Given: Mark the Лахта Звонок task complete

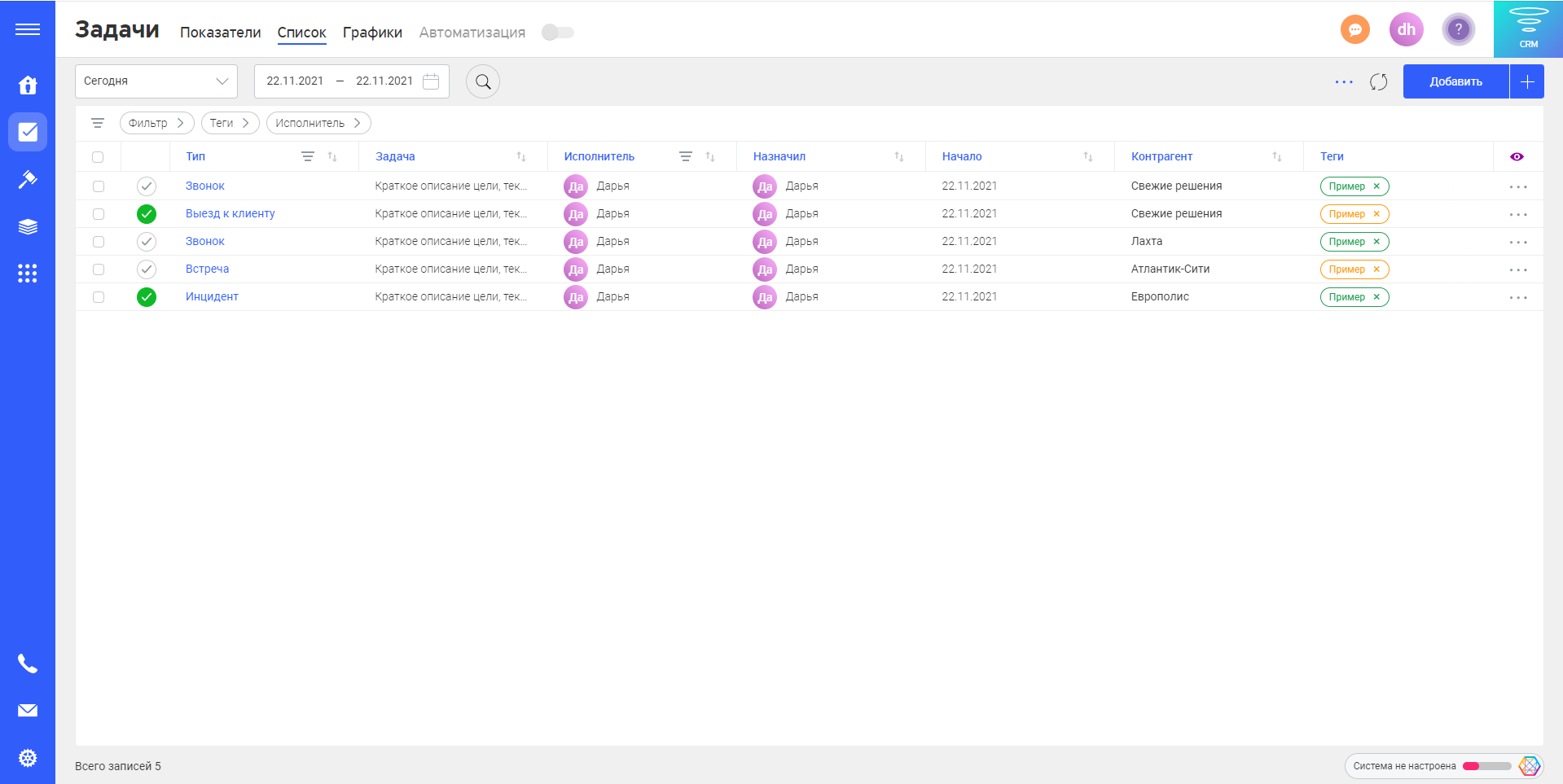Looking at the screenshot, I should [x=147, y=242].
